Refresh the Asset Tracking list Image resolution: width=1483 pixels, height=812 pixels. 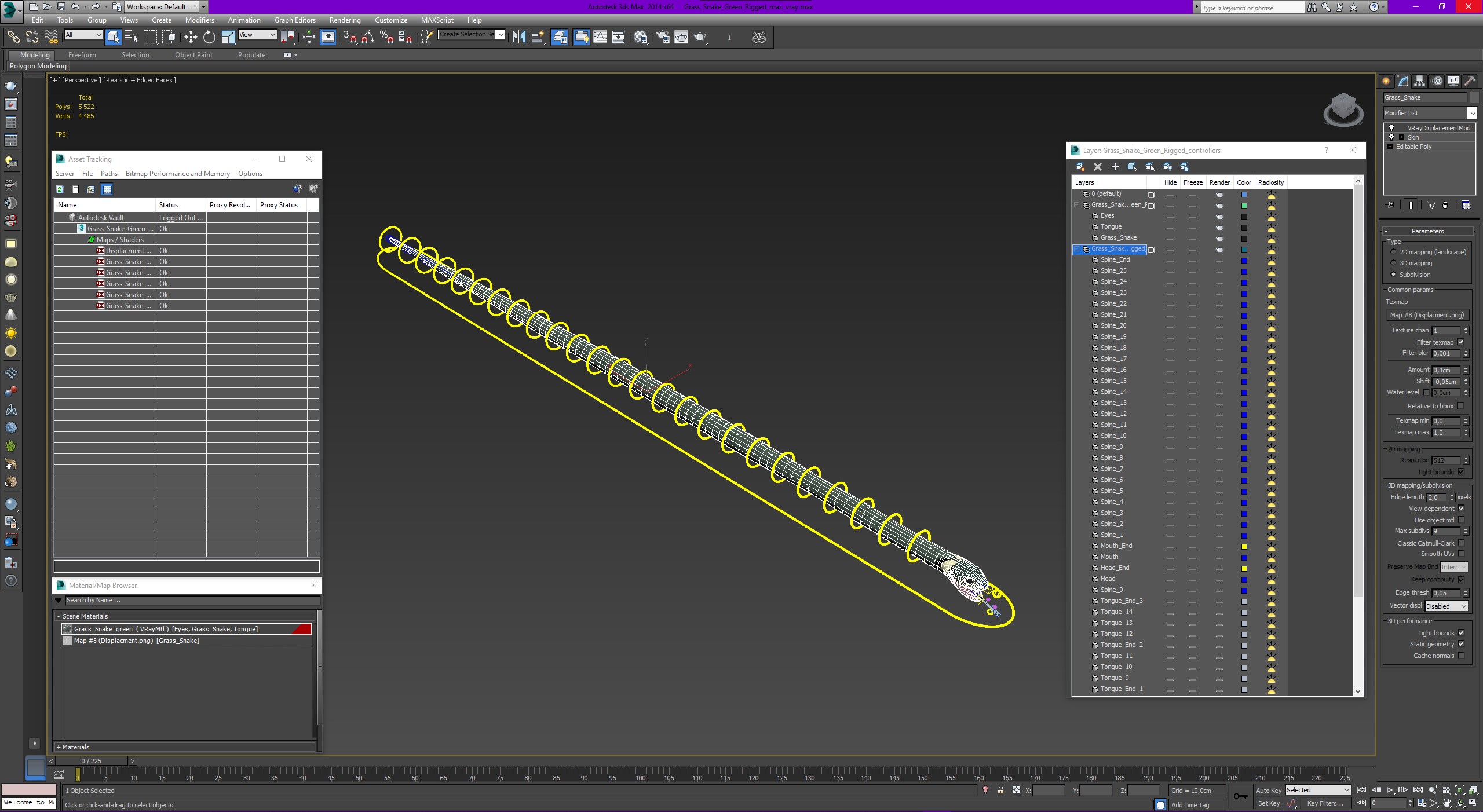point(60,189)
